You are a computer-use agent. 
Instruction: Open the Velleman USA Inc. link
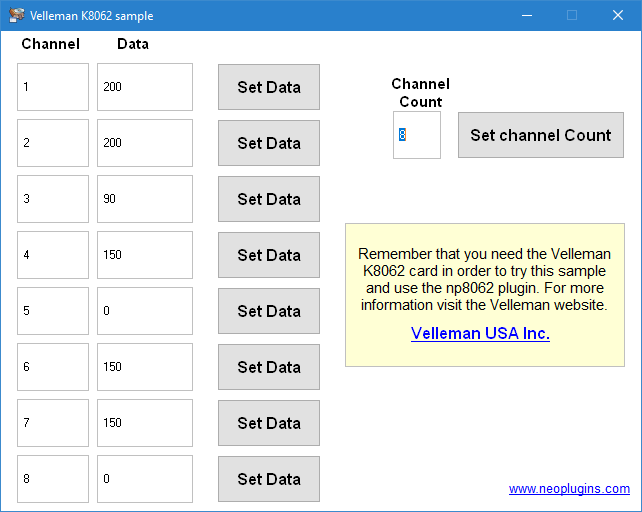[480, 333]
